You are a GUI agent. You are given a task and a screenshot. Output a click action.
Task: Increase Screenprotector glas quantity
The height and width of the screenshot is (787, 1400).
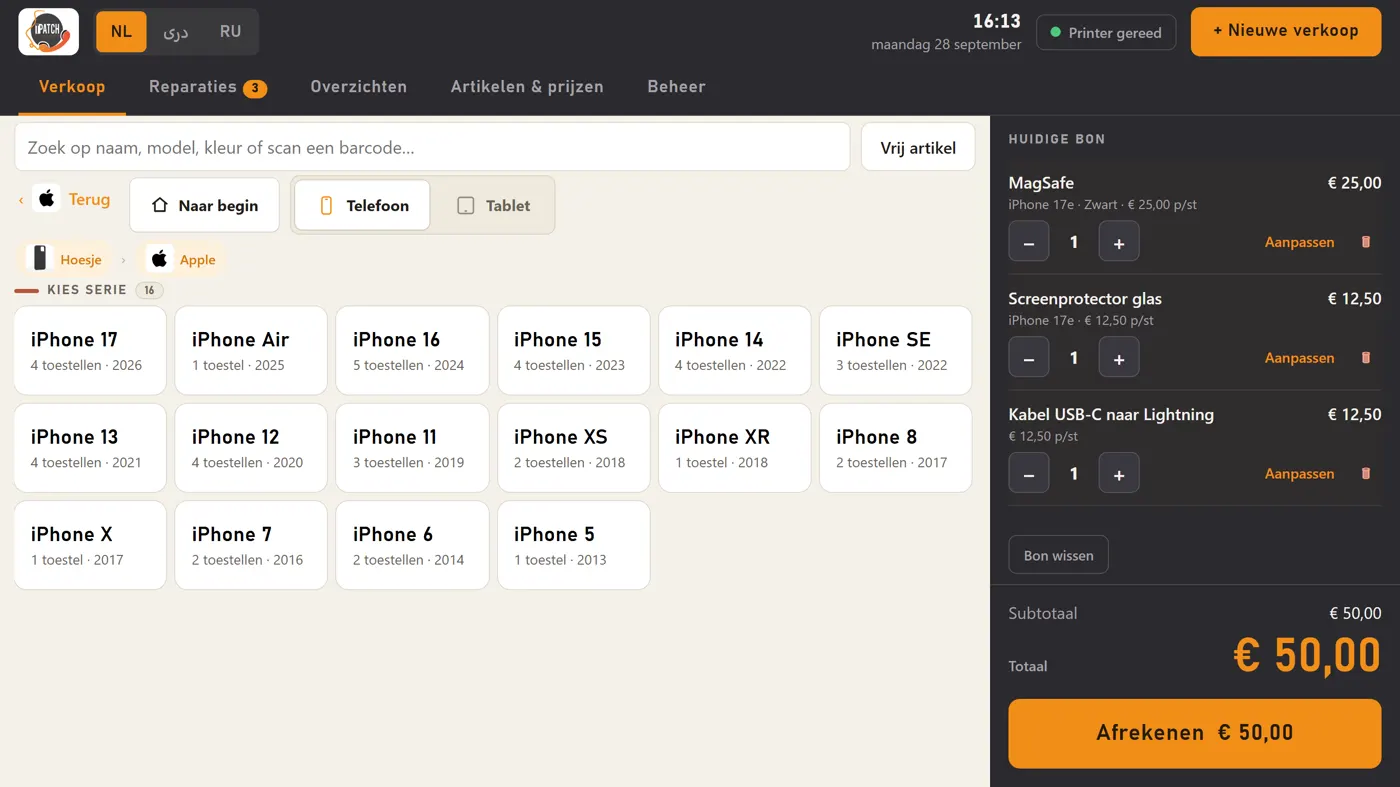coord(1119,357)
